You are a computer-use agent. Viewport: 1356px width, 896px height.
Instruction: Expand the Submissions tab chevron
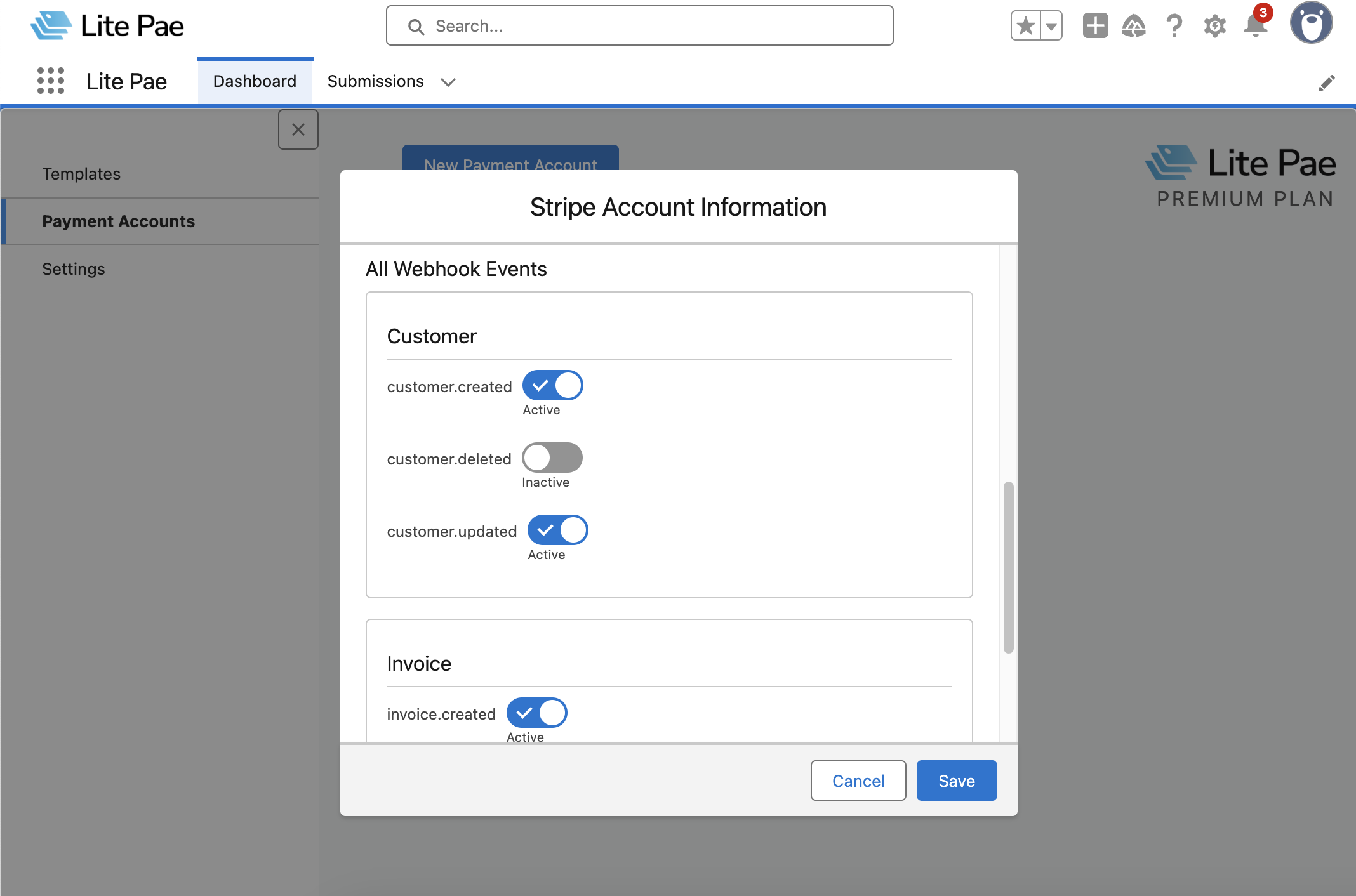click(x=448, y=82)
